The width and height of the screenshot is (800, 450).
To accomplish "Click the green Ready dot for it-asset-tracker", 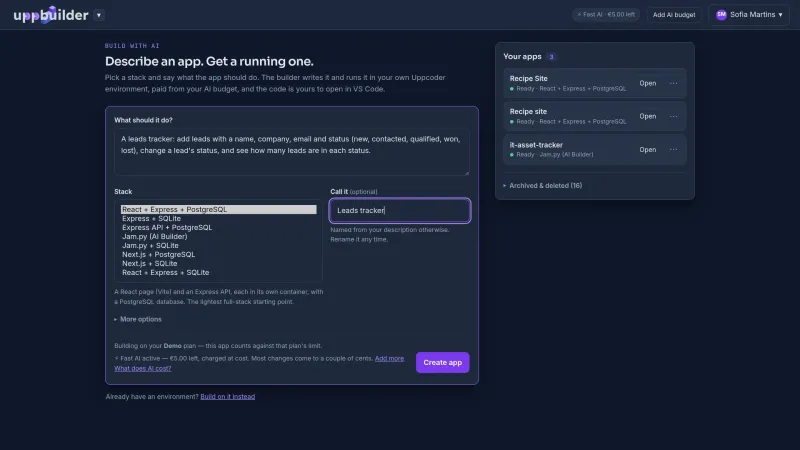I will [x=512, y=155].
